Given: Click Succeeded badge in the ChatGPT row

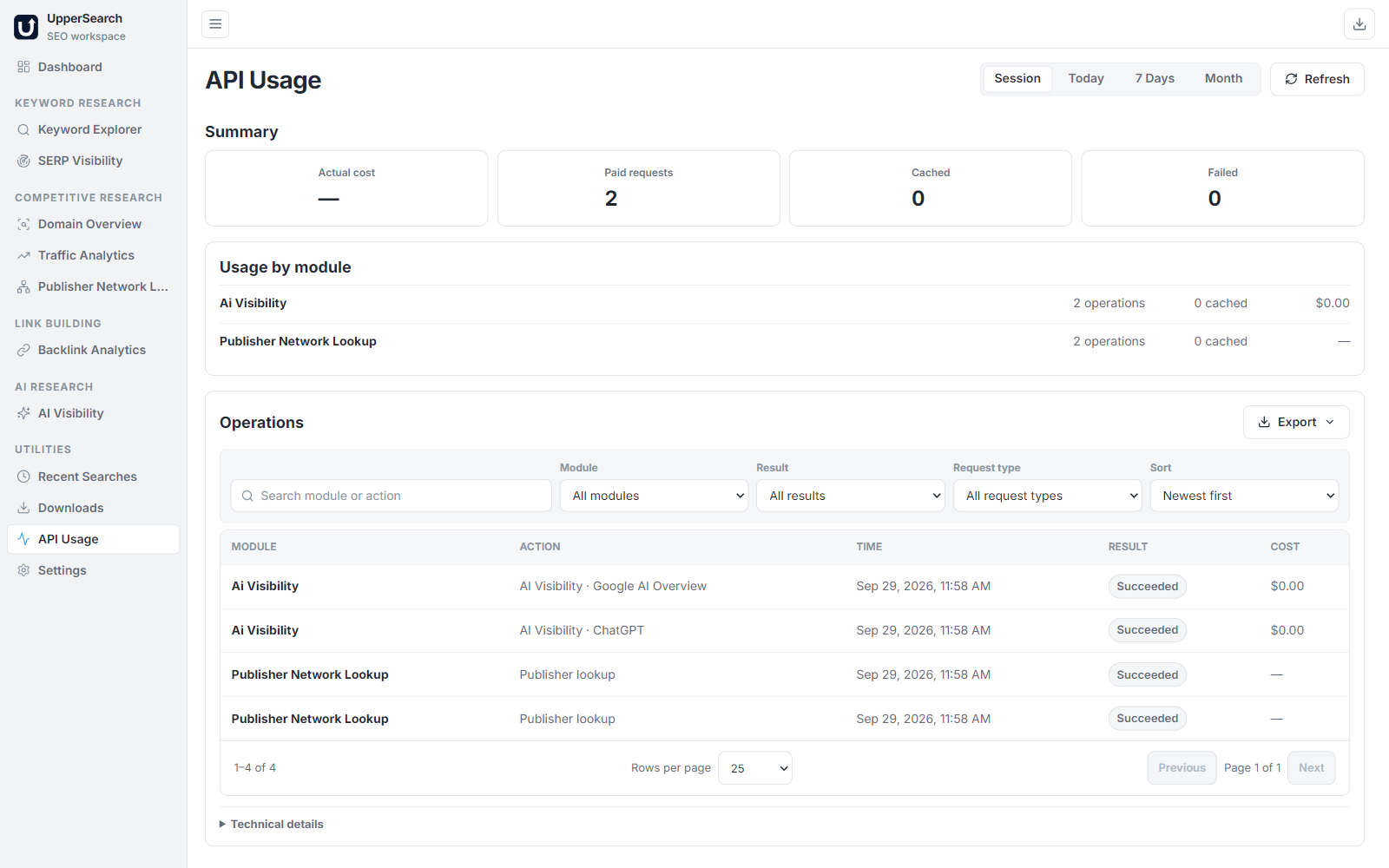Looking at the screenshot, I should pos(1147,630).
